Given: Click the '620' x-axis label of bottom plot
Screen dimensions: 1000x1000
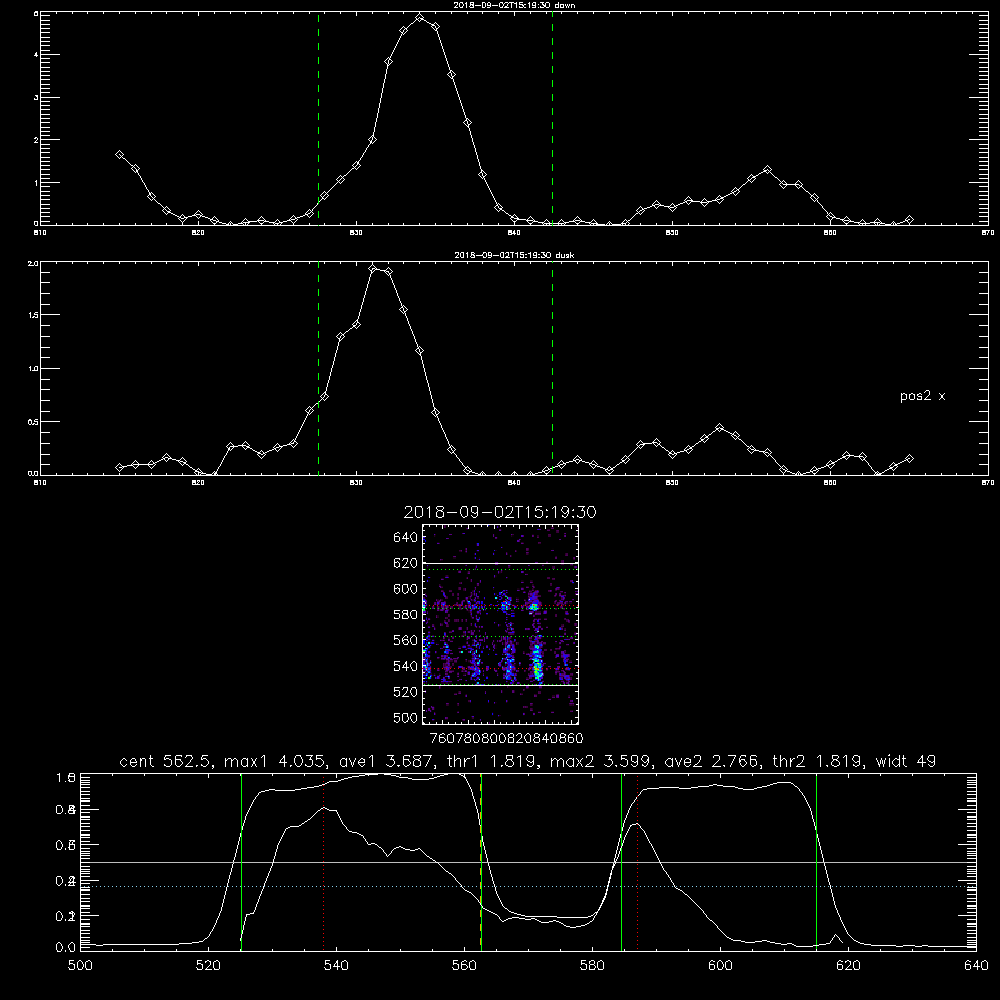Looking at the screenshot, I should pyautogui.click(x=849, y=966).
